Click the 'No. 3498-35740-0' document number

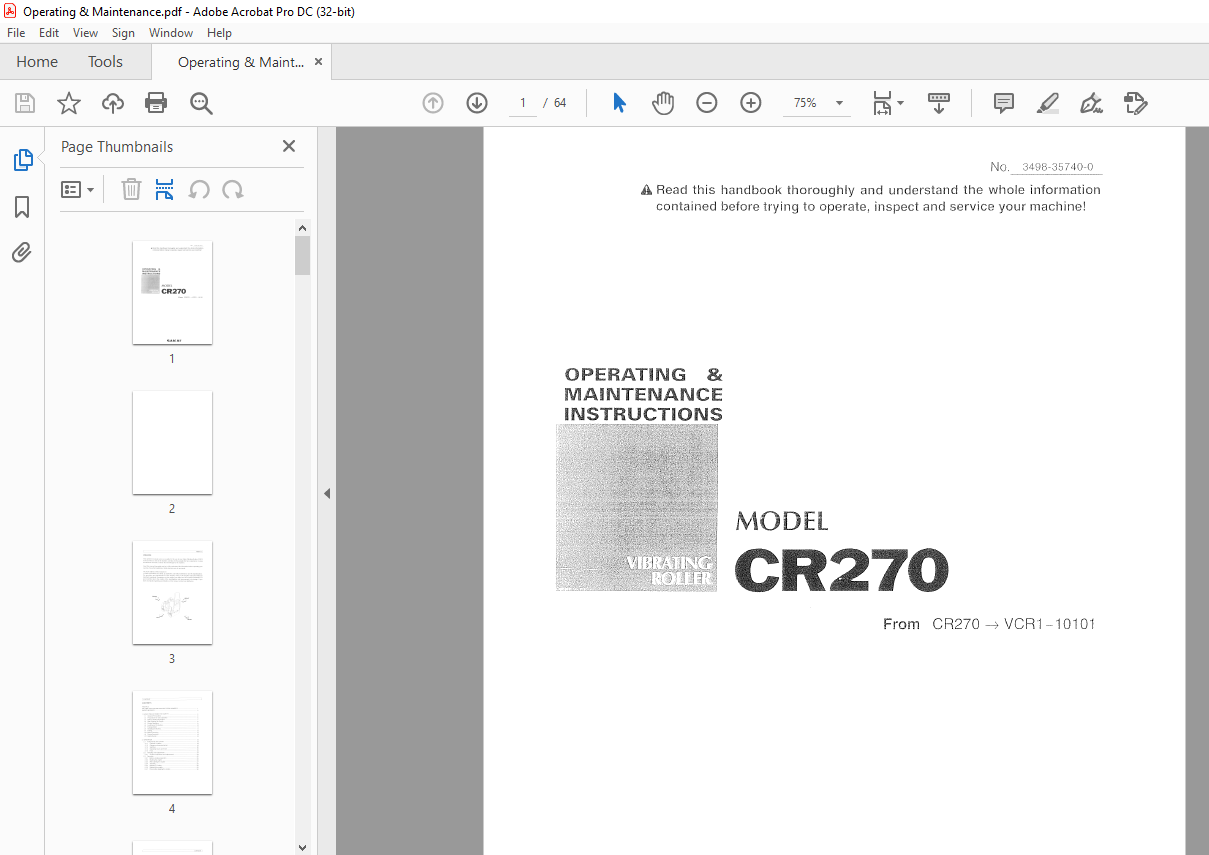pyautogui.click(x=1046, y=167)
